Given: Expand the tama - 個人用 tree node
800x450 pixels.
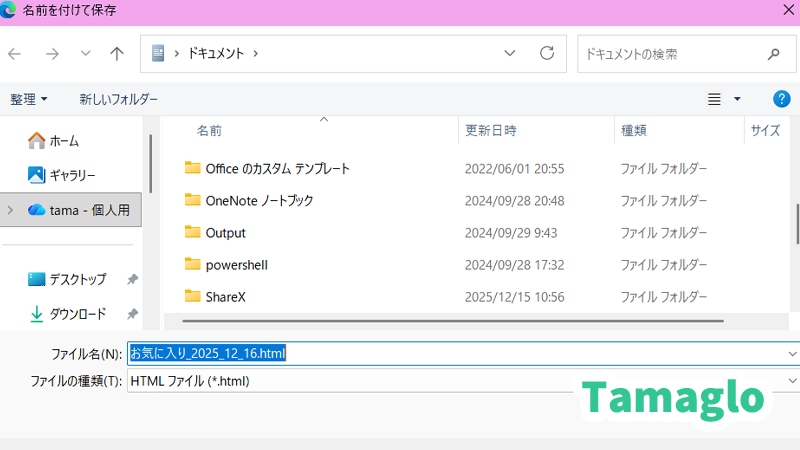Looking at the screenshot, I should [x=11, y=210].
